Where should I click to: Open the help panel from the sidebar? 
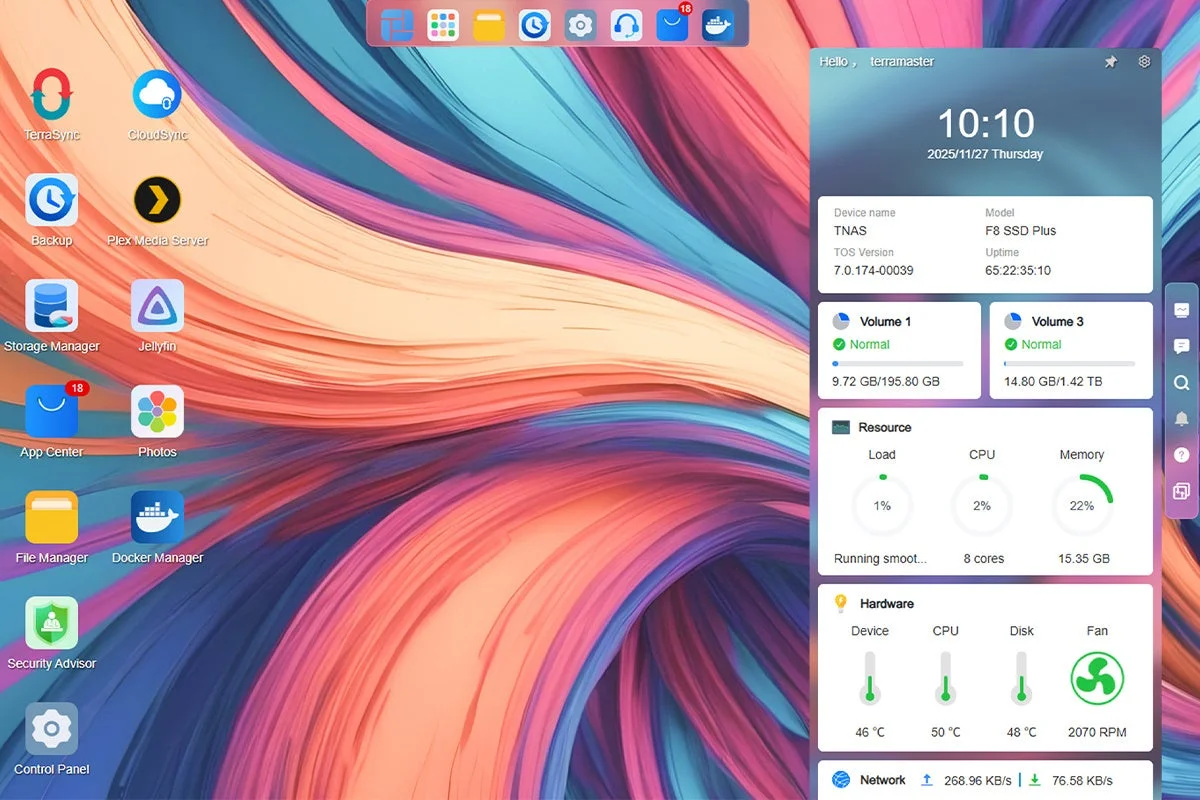point(1181,455)
